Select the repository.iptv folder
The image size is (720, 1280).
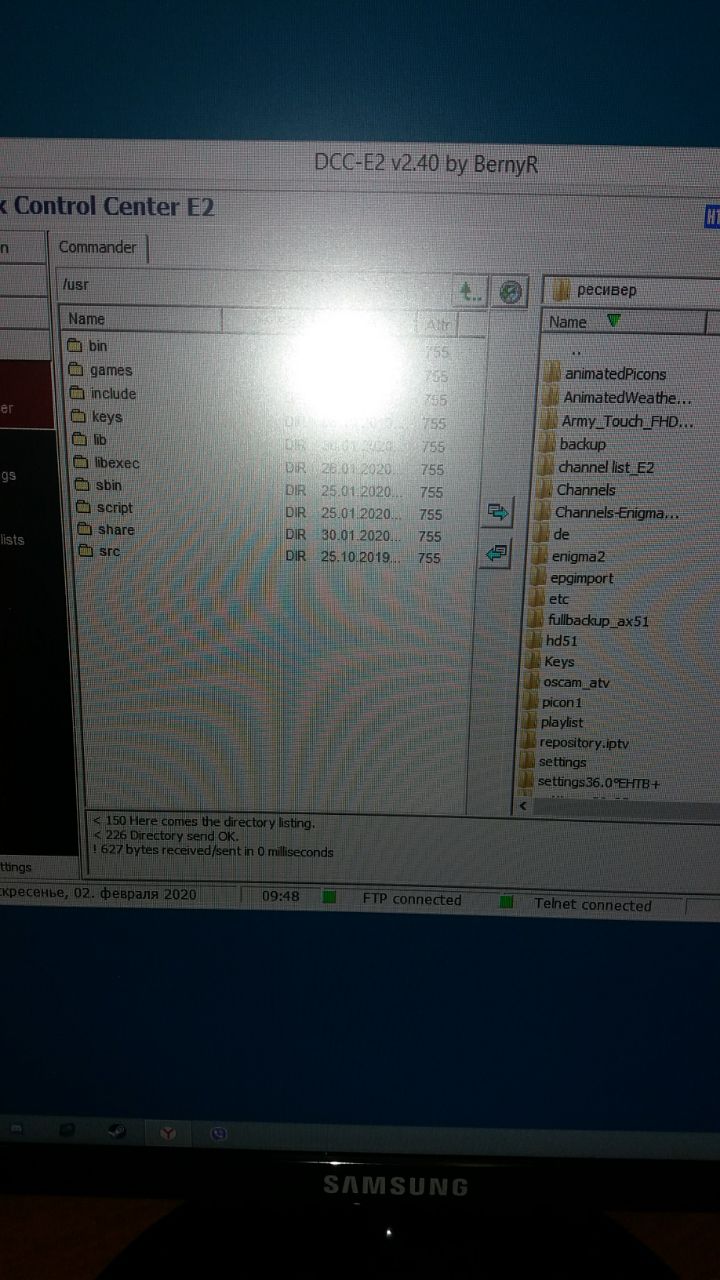pos(574,743)
